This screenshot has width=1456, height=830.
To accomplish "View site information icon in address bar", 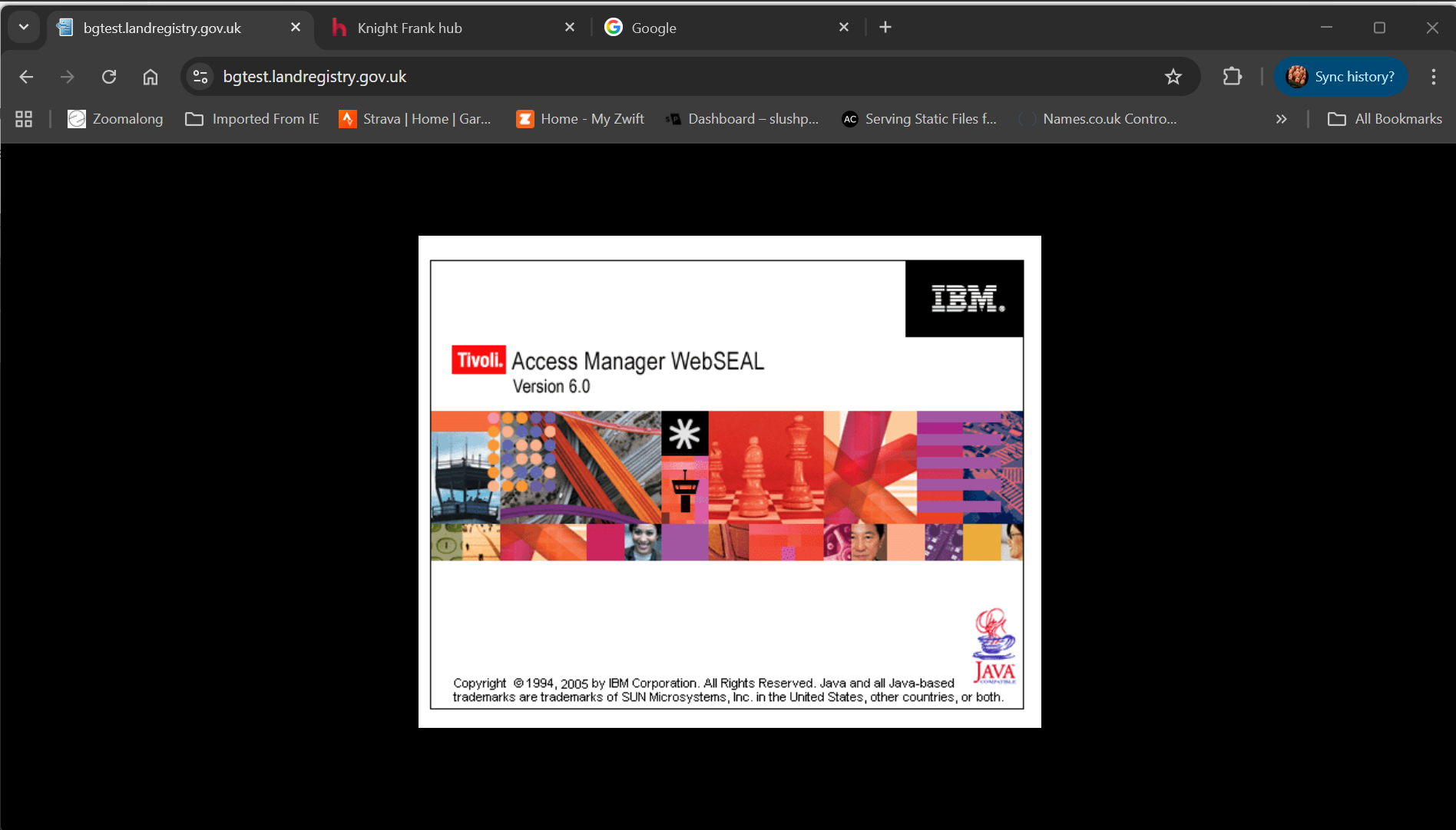I will (x=200, y=77).
